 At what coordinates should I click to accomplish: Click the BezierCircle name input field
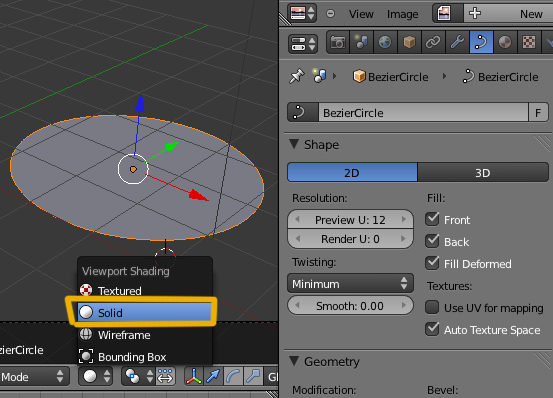click(423, 112)
